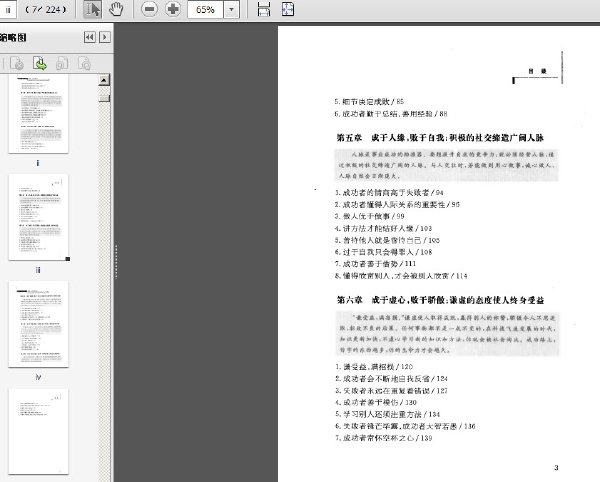Viewport: 600px width, 482px height.
Task: Open page thumbnail labeled i
Action: coord(38,114)
